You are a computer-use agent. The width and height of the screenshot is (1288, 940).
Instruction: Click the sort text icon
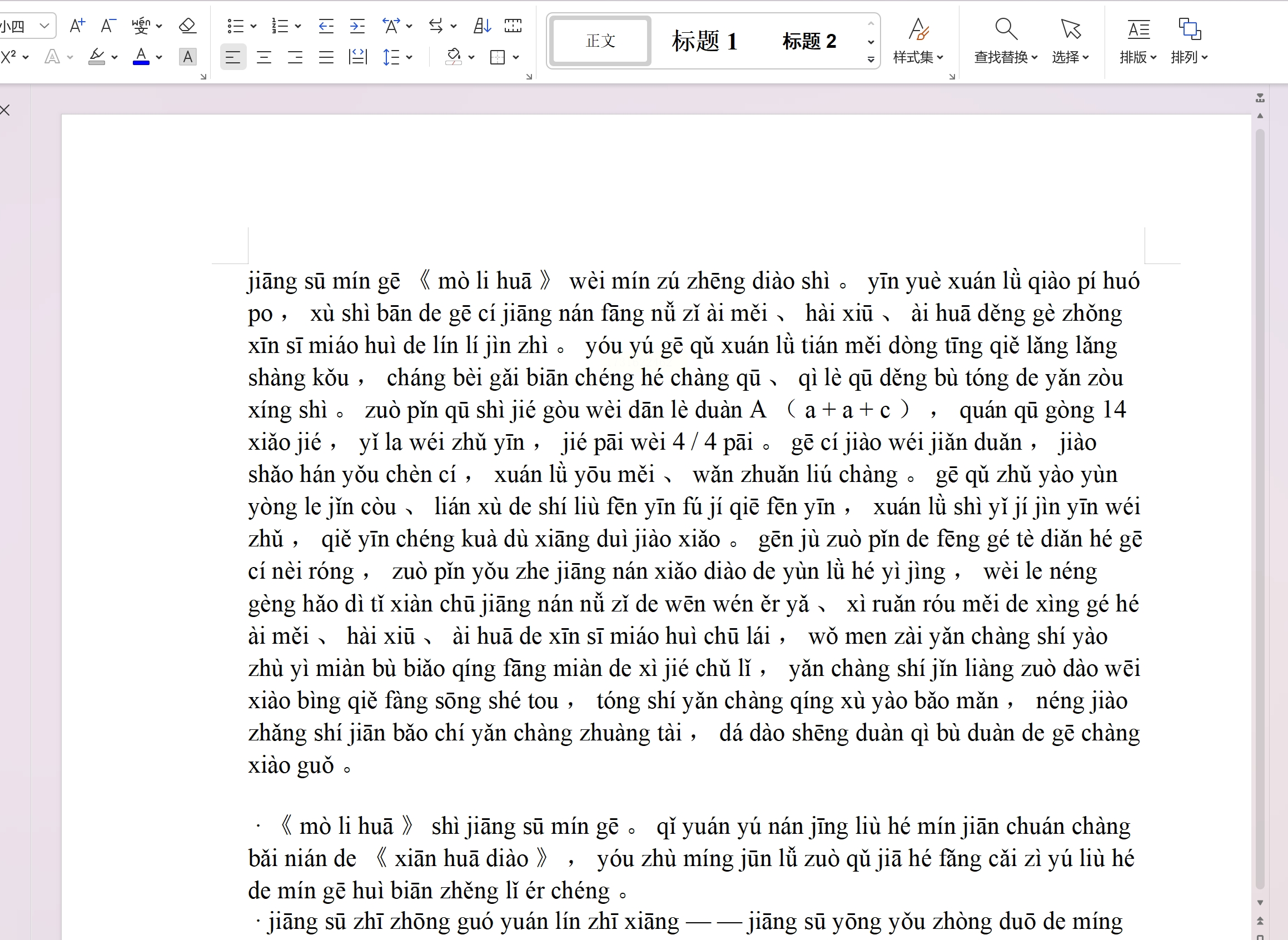(482, 26)
